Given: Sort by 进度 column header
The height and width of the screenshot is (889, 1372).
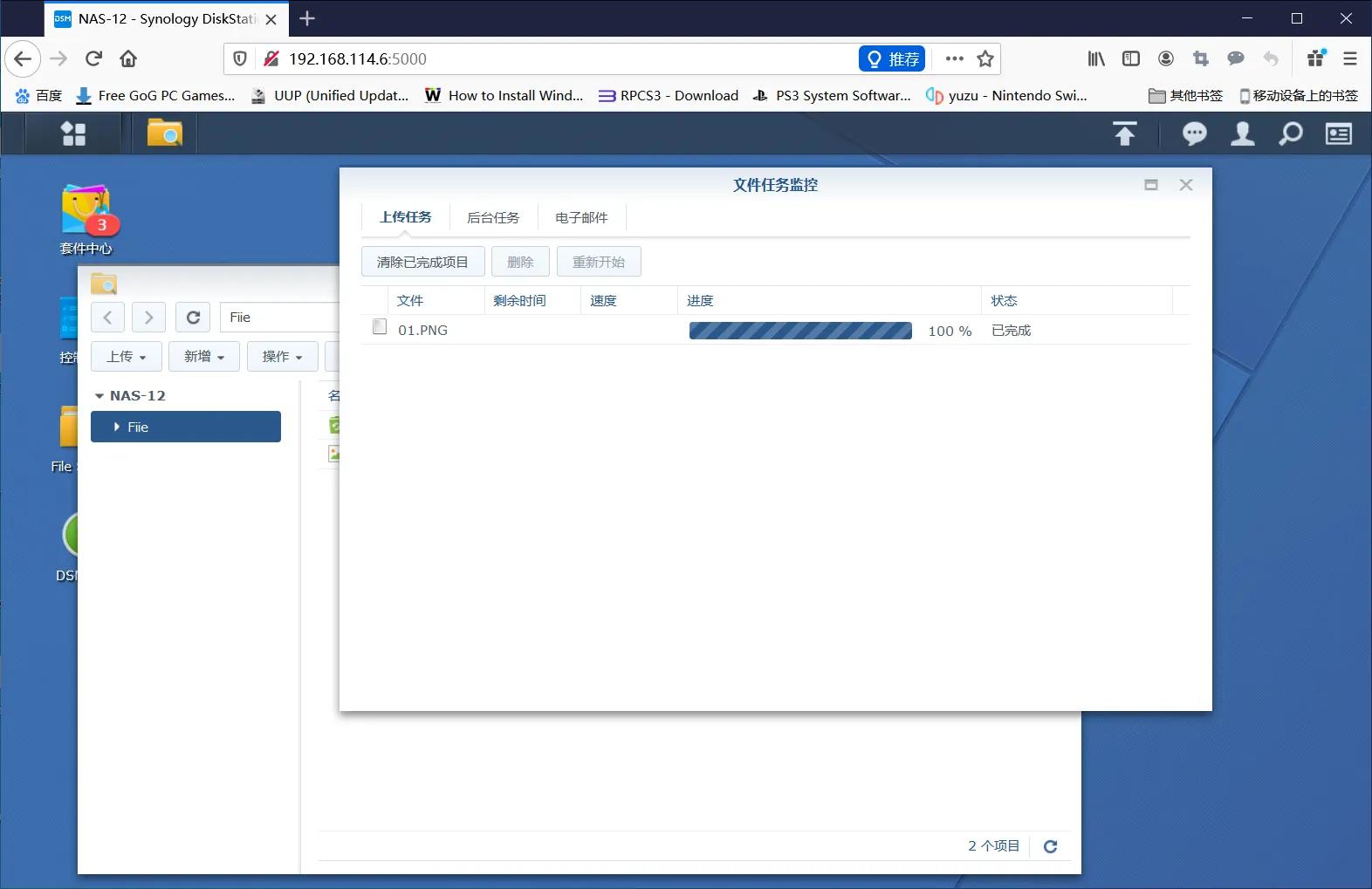Looking at the screenshot, I should (700, 300).
